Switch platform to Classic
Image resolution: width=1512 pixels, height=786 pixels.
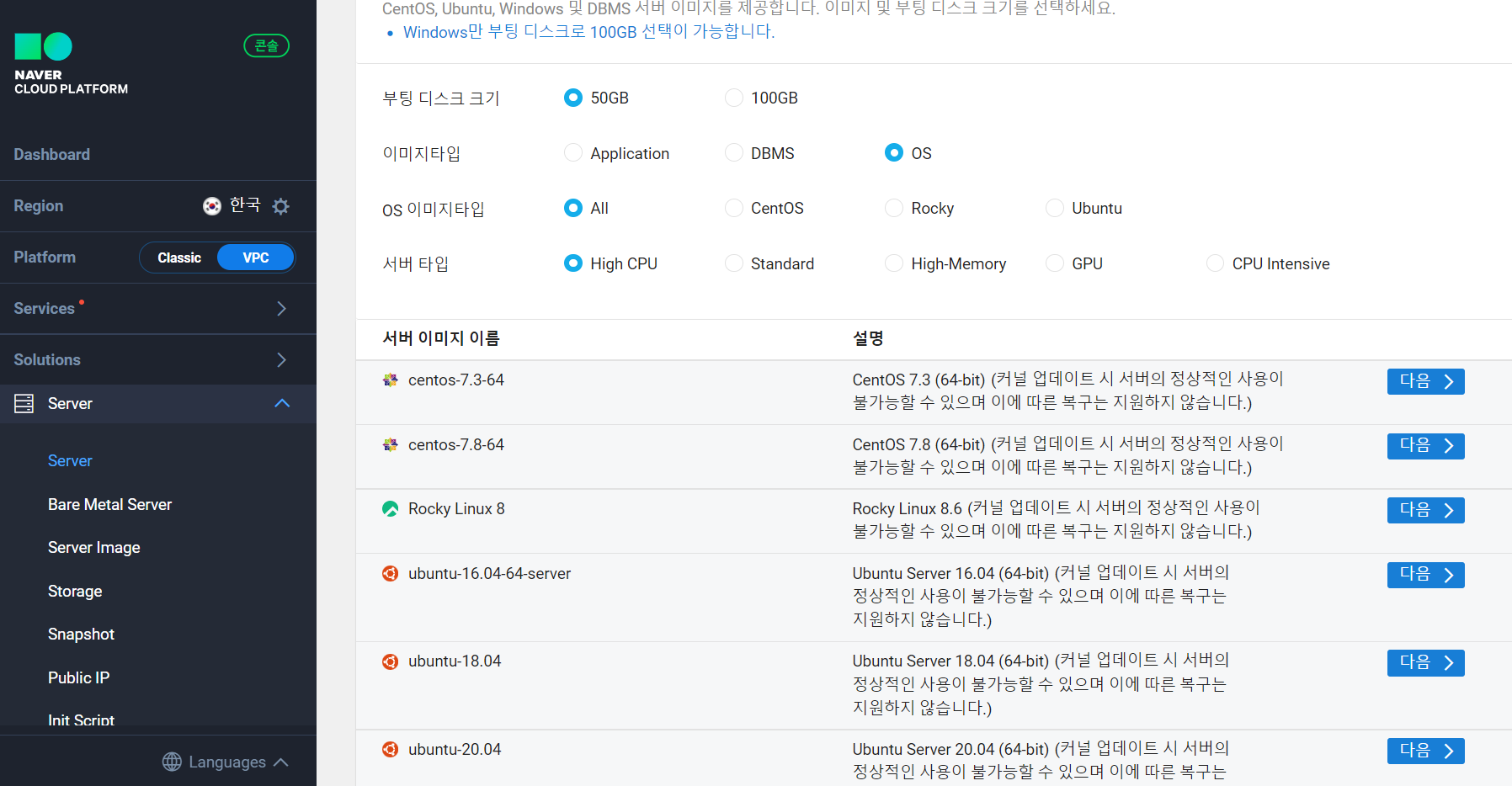click(179, 258)
